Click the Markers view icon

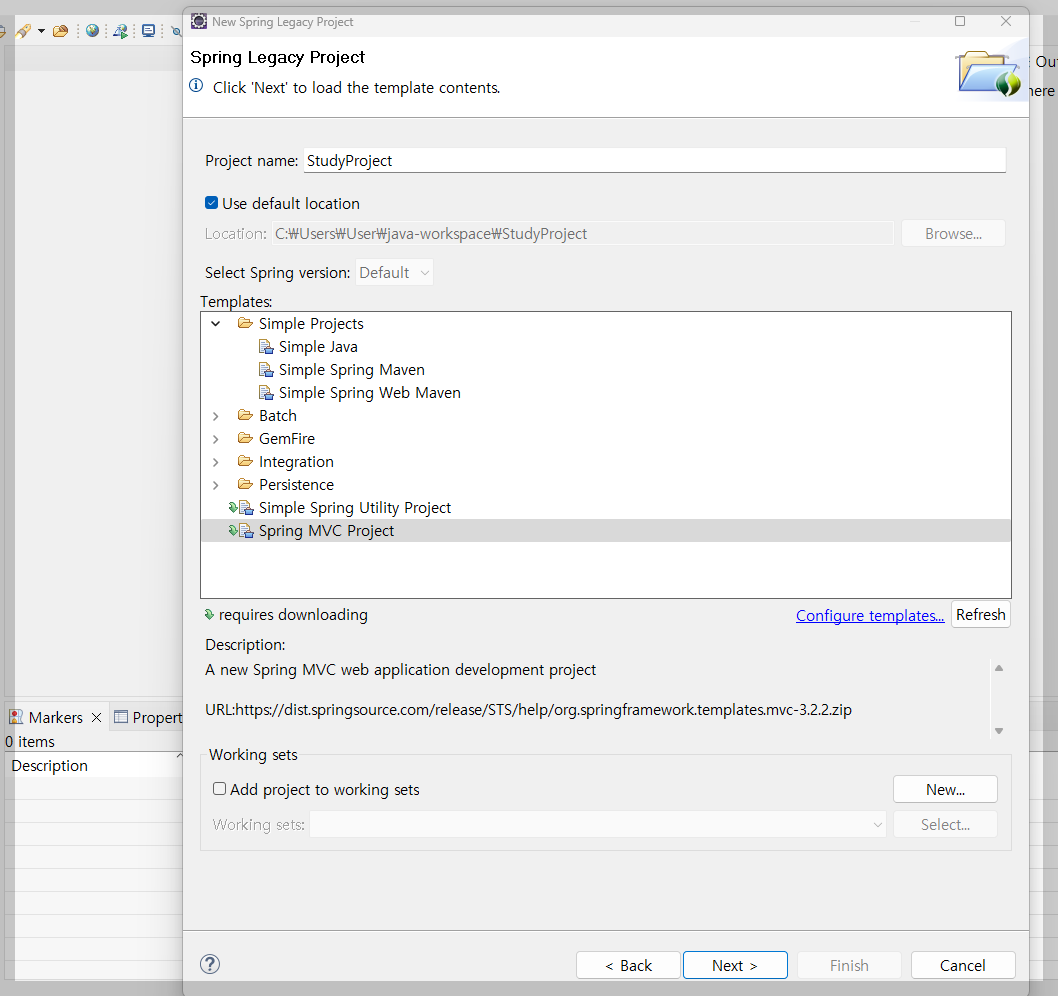16,717
